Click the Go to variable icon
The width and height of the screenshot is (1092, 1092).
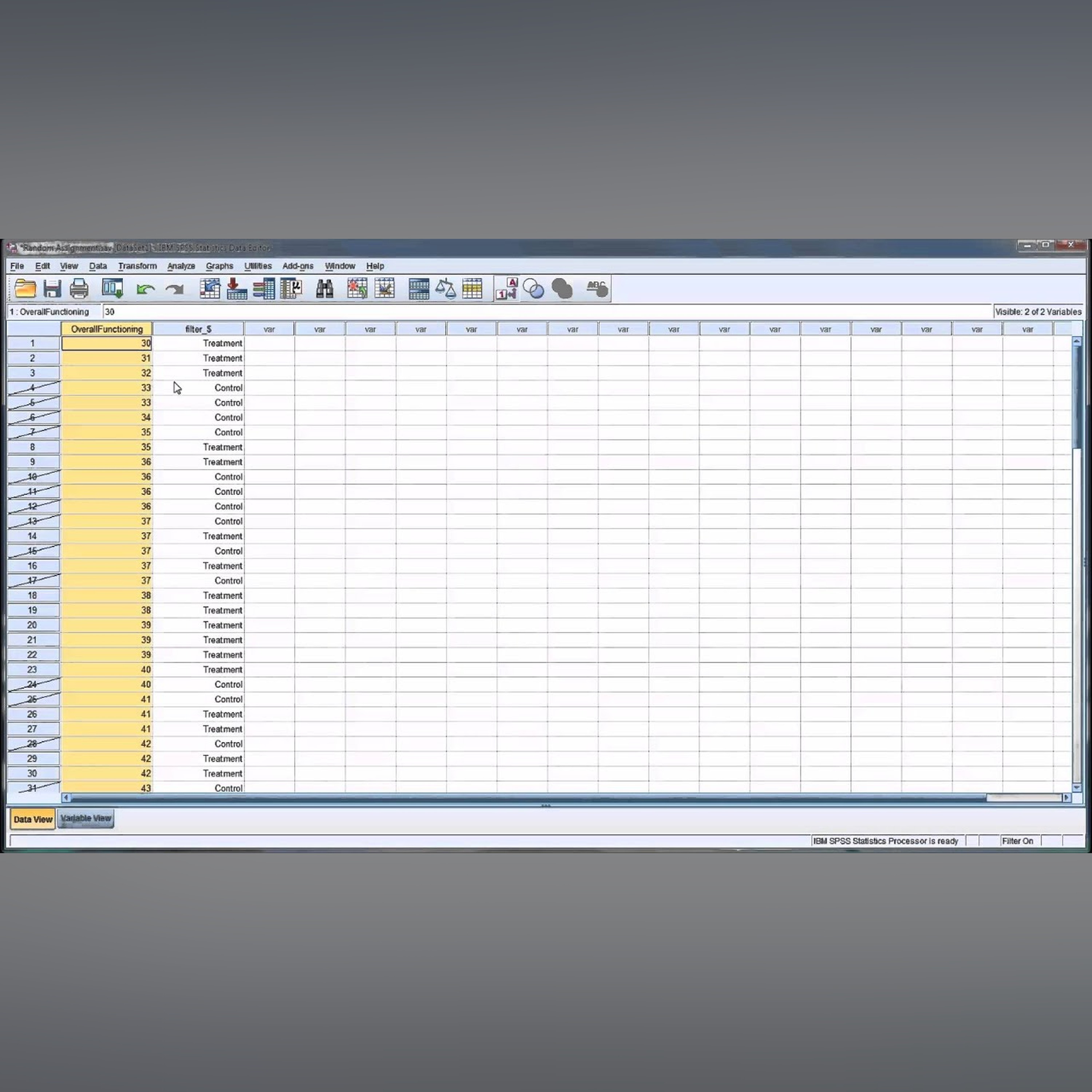click(x=236, y=289)
